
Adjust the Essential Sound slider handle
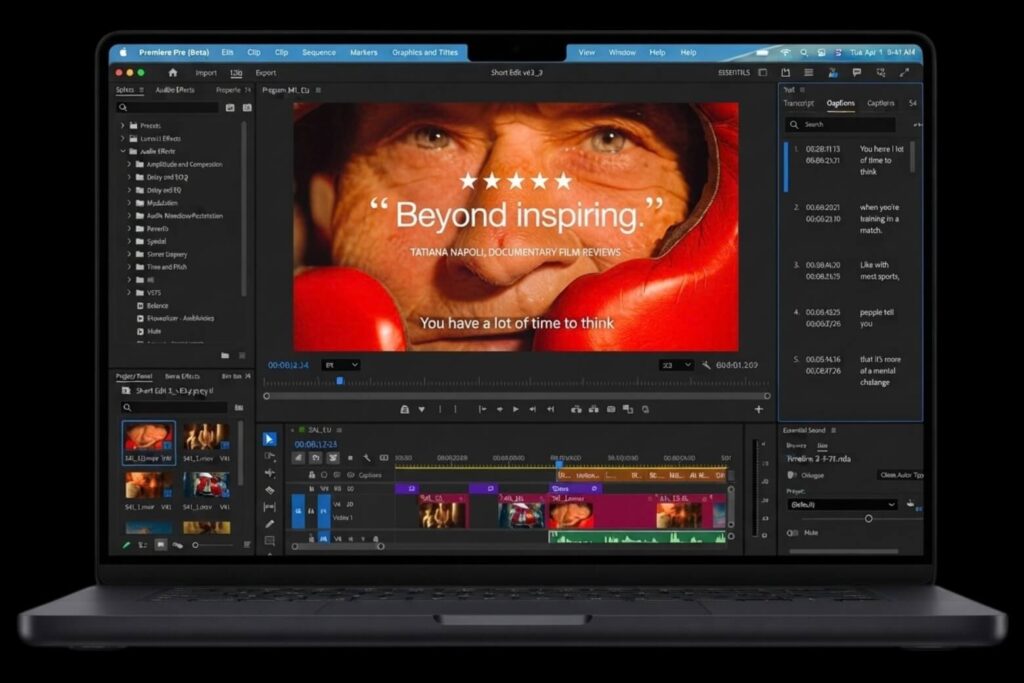click(x=869, y=518)
